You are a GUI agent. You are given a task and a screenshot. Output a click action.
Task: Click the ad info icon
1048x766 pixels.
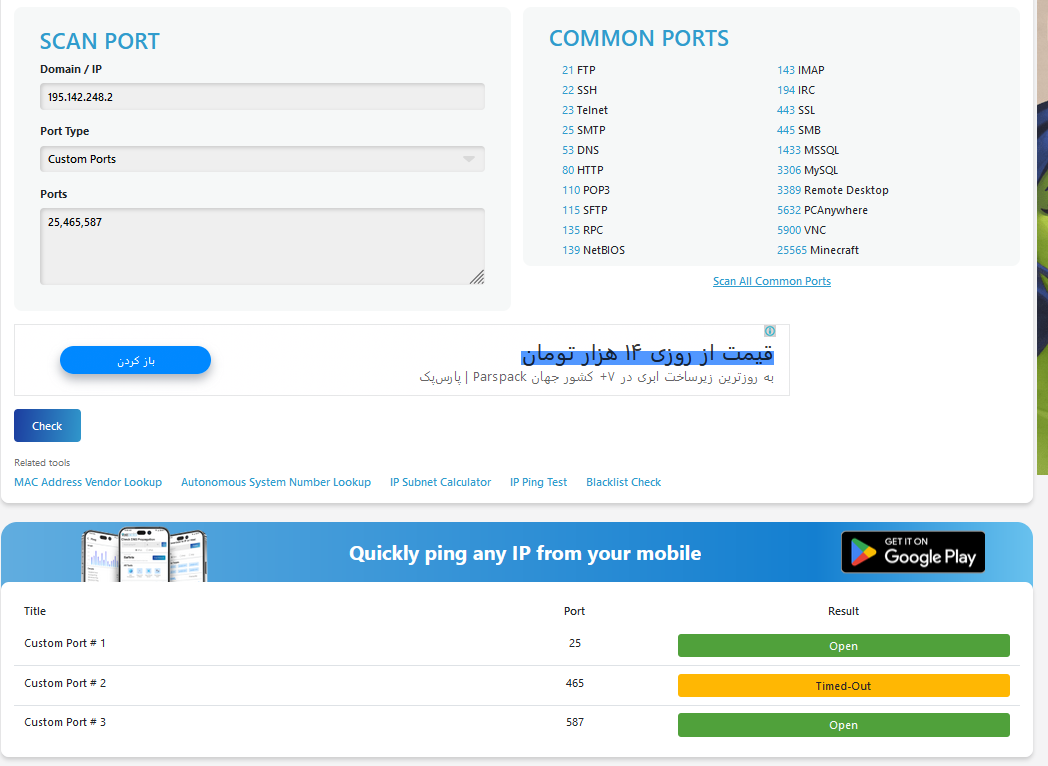point(770,331)
